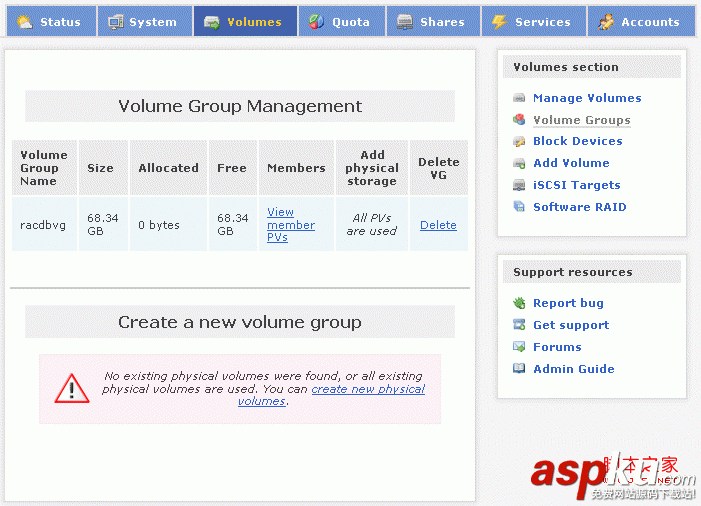
Task: Go to the Shares tab
Action: pyautogui.click(x=434, y=21)
